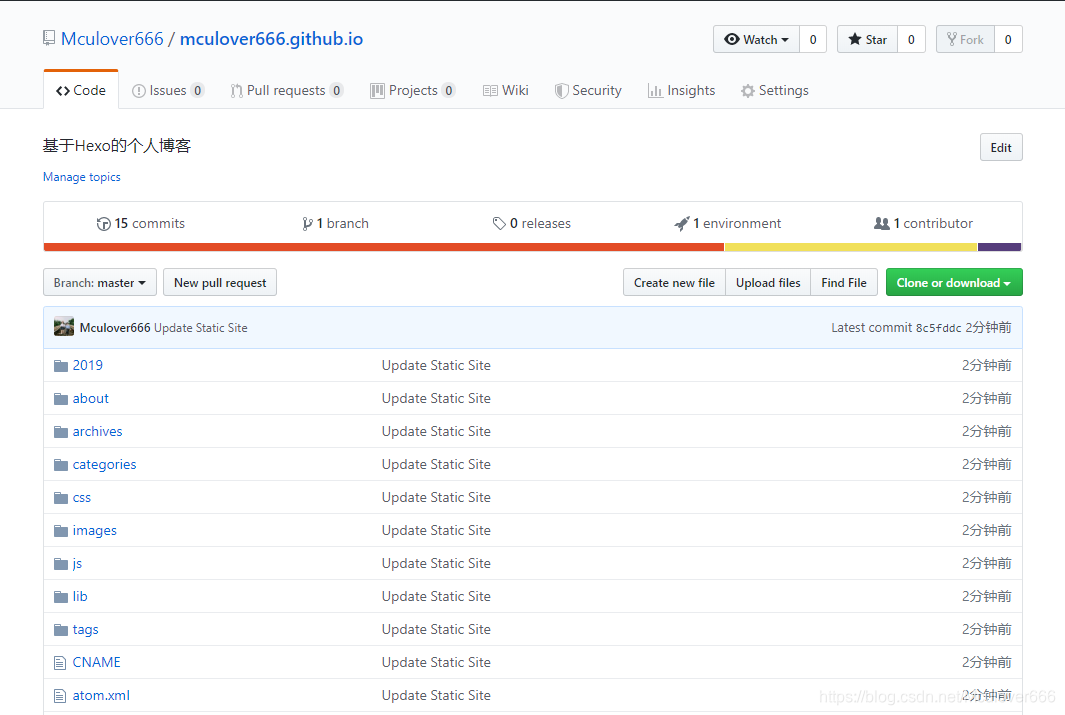Star the repository

[867, 39]
